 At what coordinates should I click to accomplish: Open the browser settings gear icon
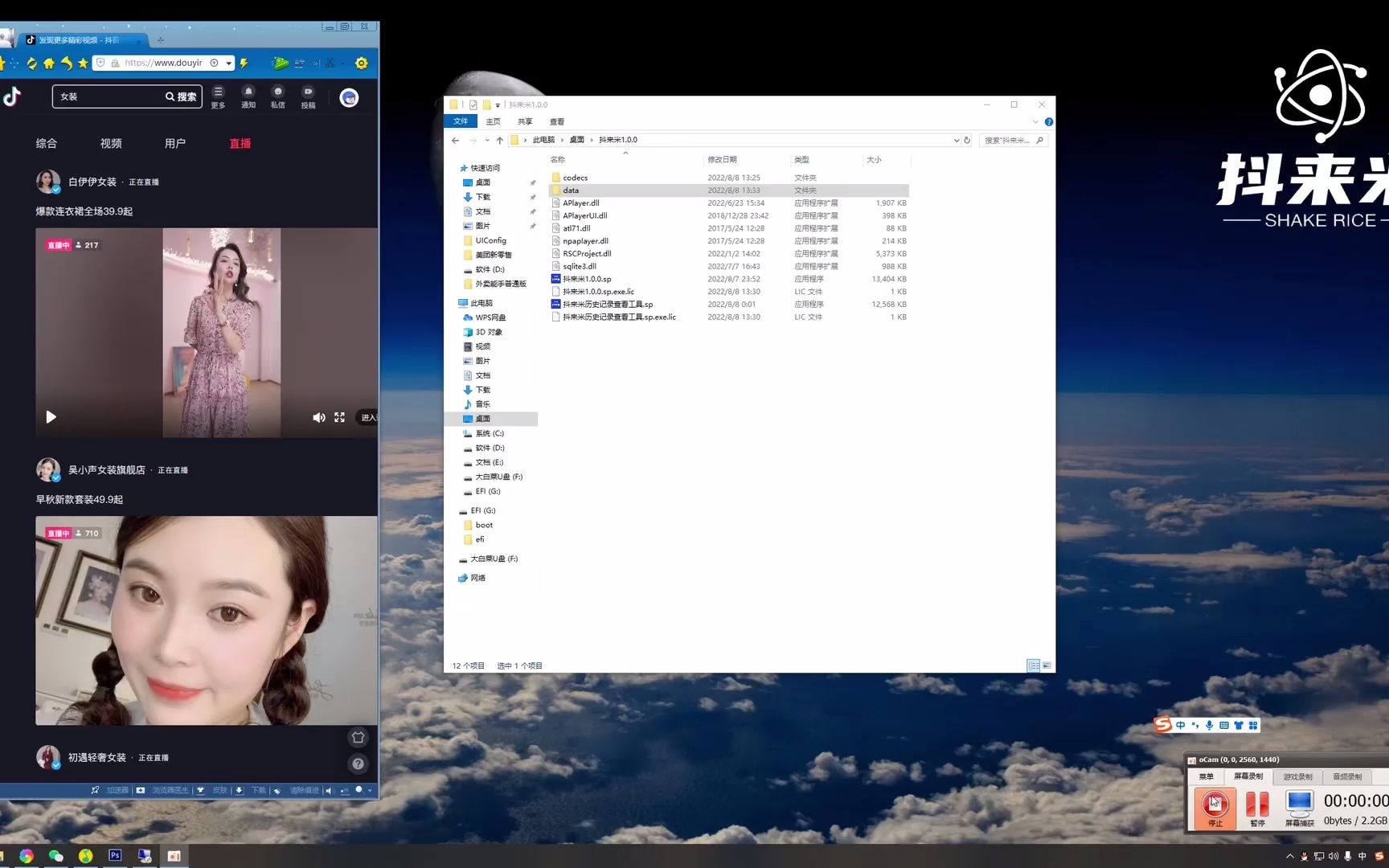362,63
